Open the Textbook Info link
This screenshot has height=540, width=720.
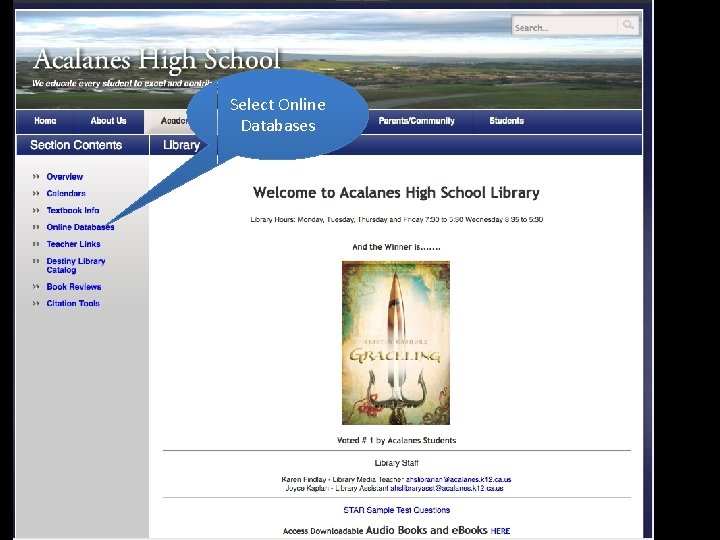73,211
